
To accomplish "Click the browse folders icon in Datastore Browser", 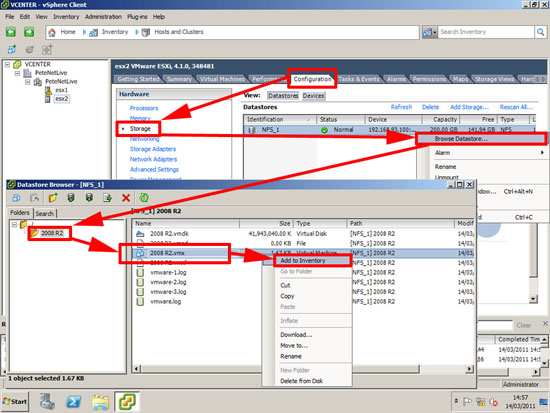I will click(x=34, y=198).
